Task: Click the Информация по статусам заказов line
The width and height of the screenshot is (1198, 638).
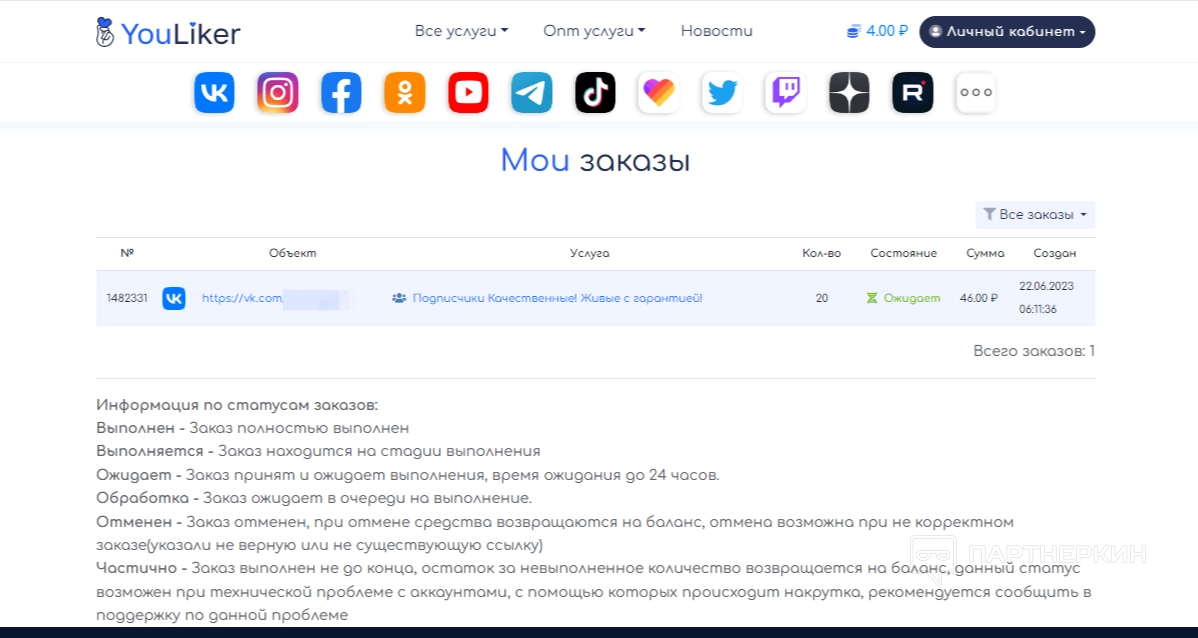Action: (x=237, y=405)
